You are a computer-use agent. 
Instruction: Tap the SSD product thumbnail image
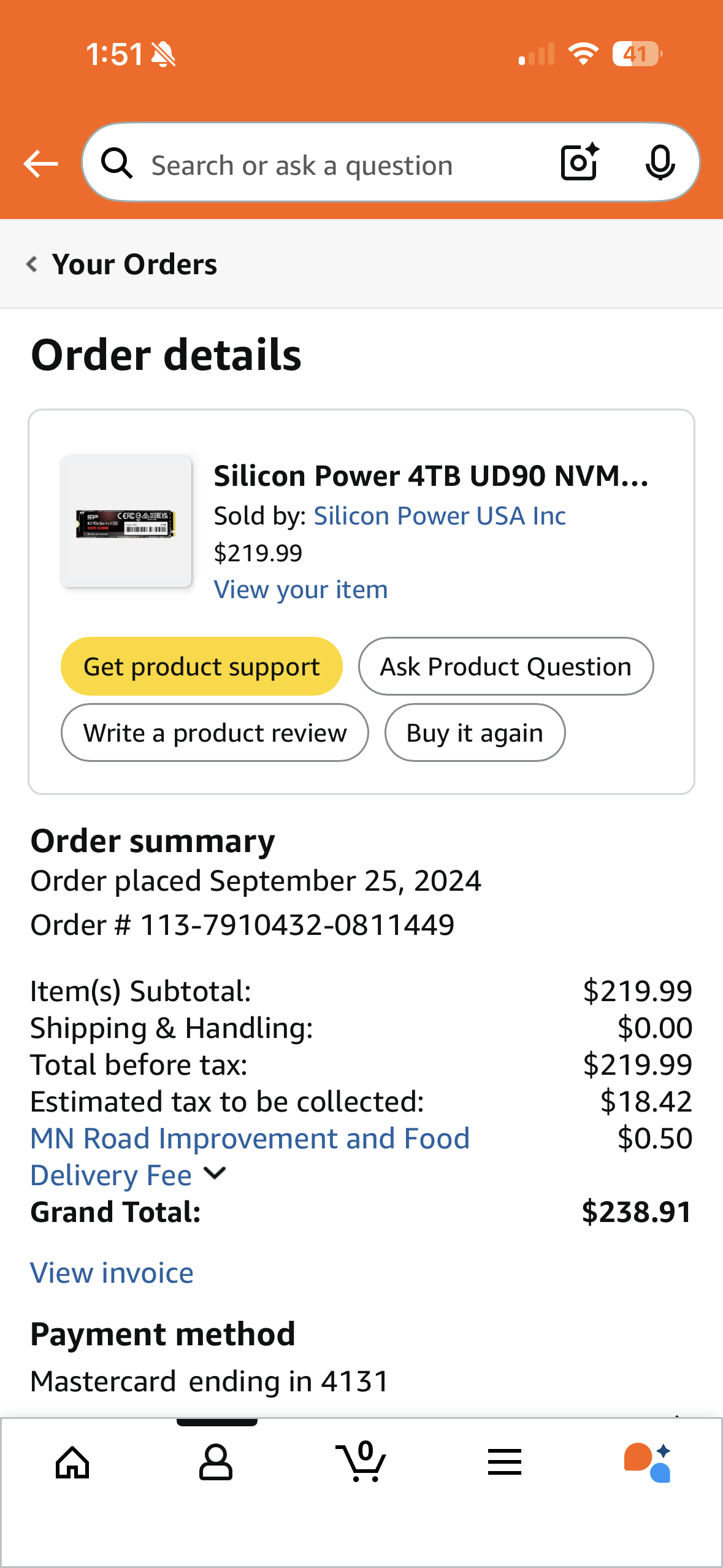126,522
